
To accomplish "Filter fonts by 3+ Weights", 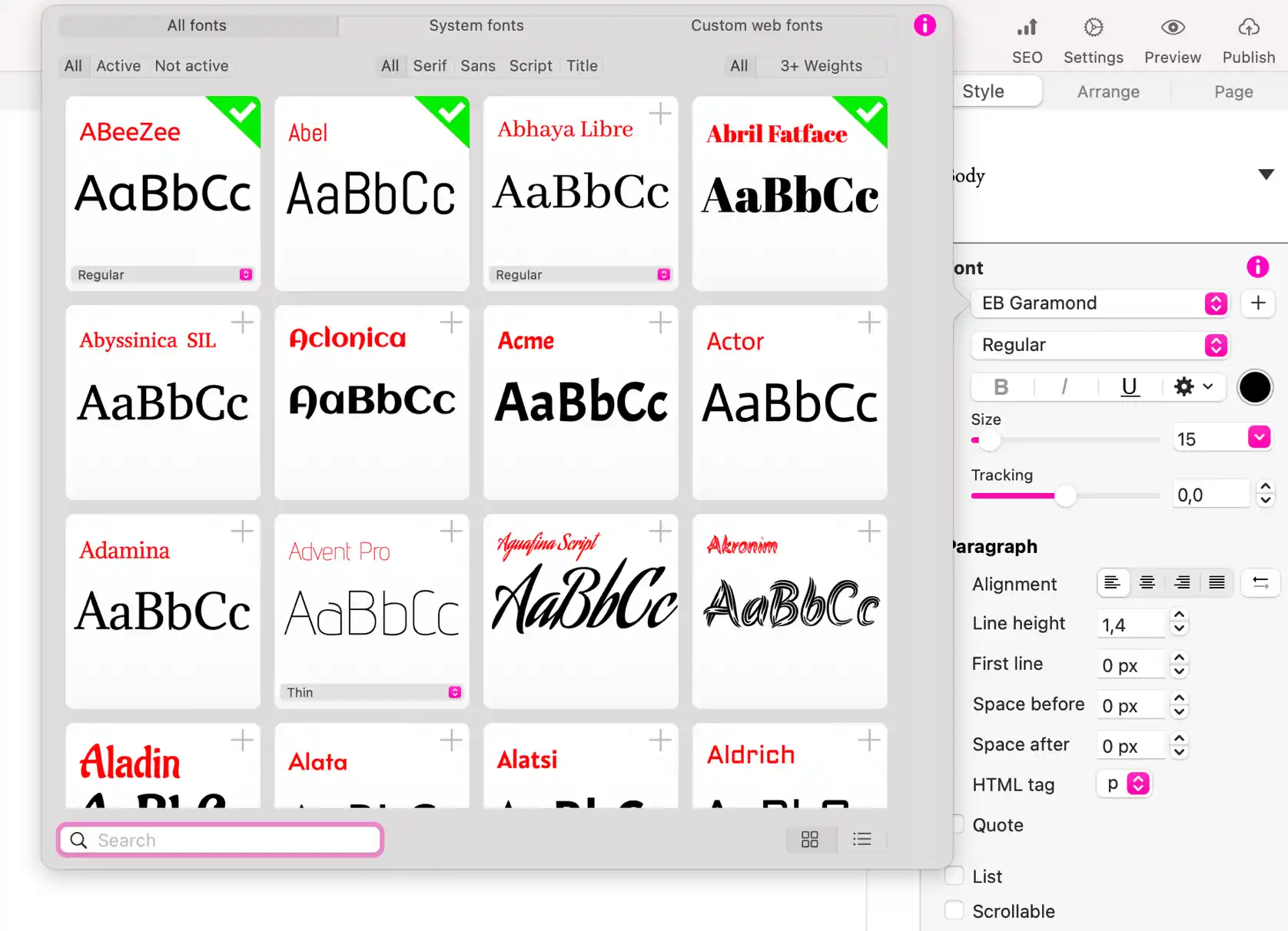I will point(821,66).
